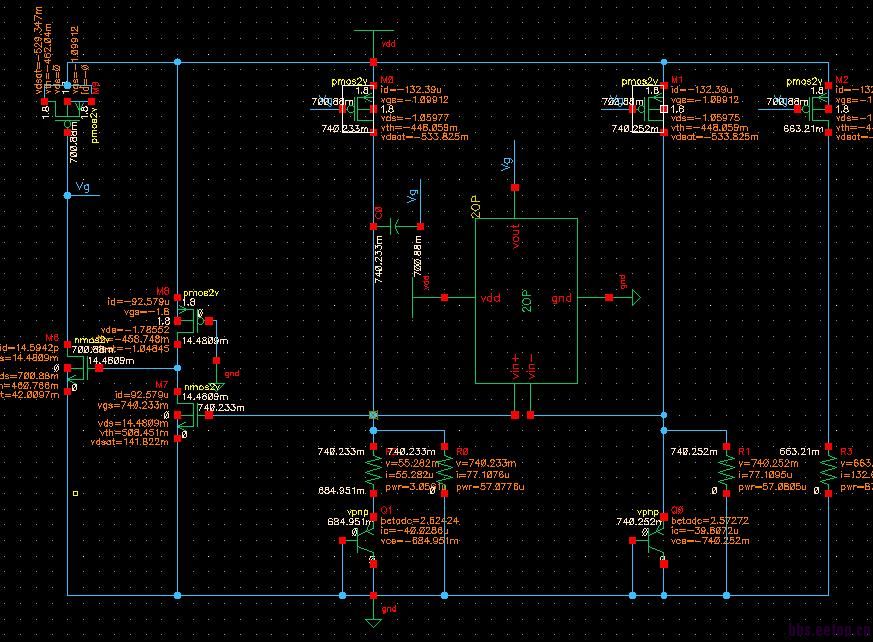Select the R0 resistor symbol

coord(444,470)
